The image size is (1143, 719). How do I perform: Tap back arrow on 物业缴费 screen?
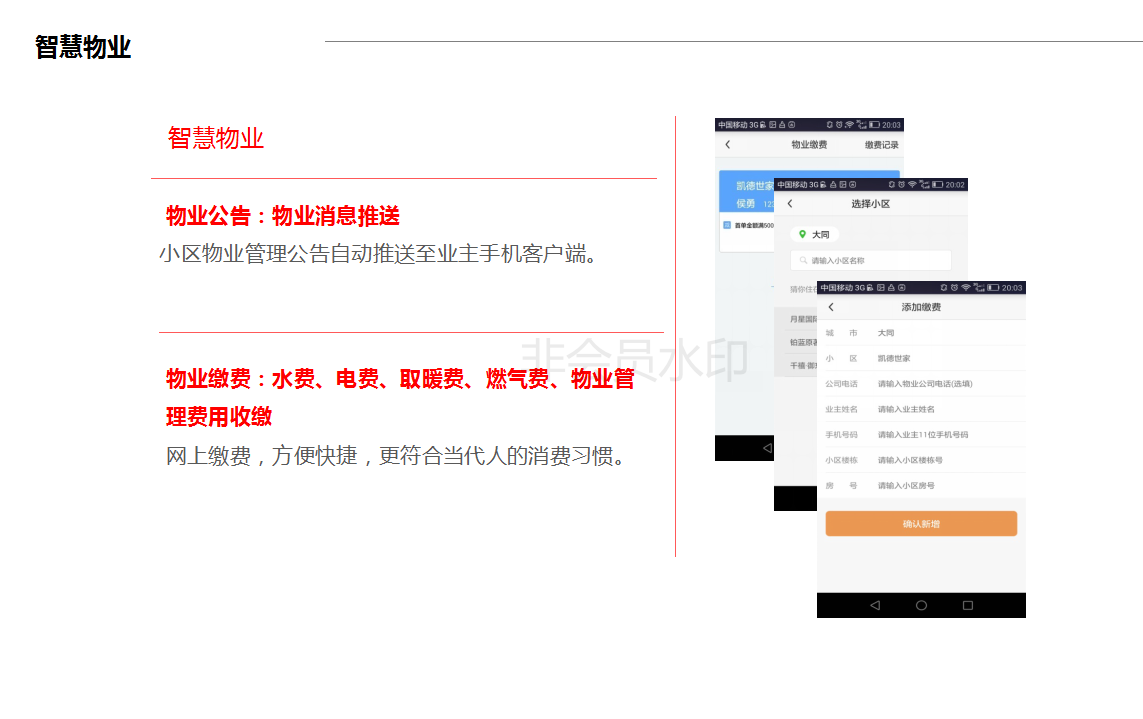(x=727, y=145)
